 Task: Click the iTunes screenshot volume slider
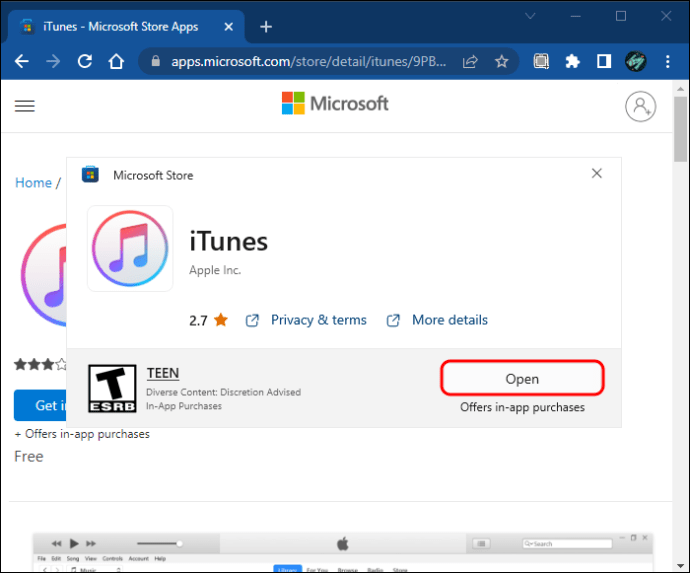point(159,544)
